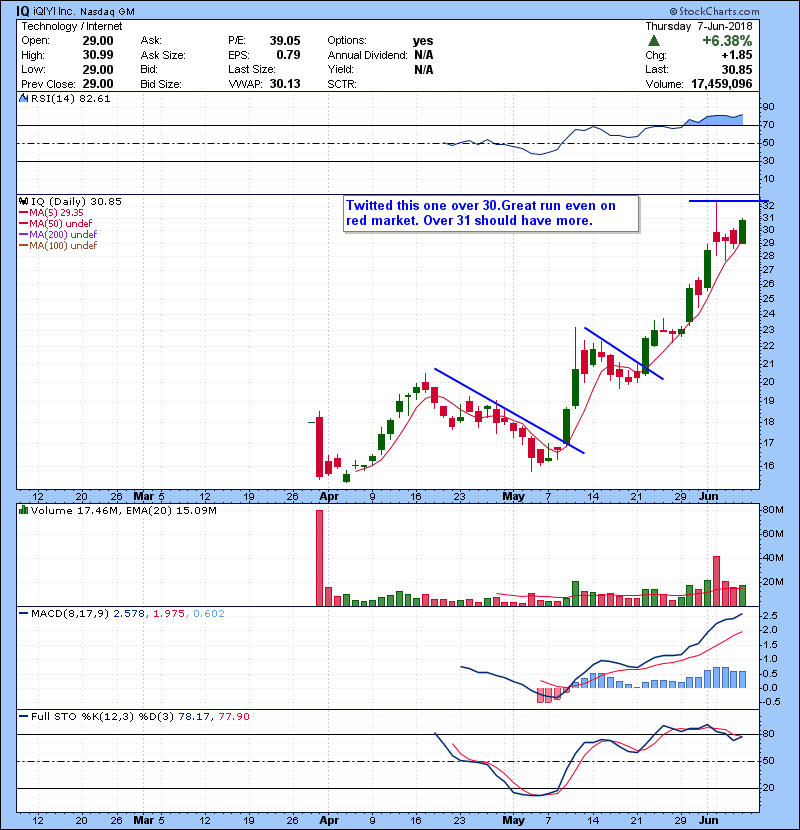Click the VWAP value 30.13
Screen dimensions: 800x830
285,84
